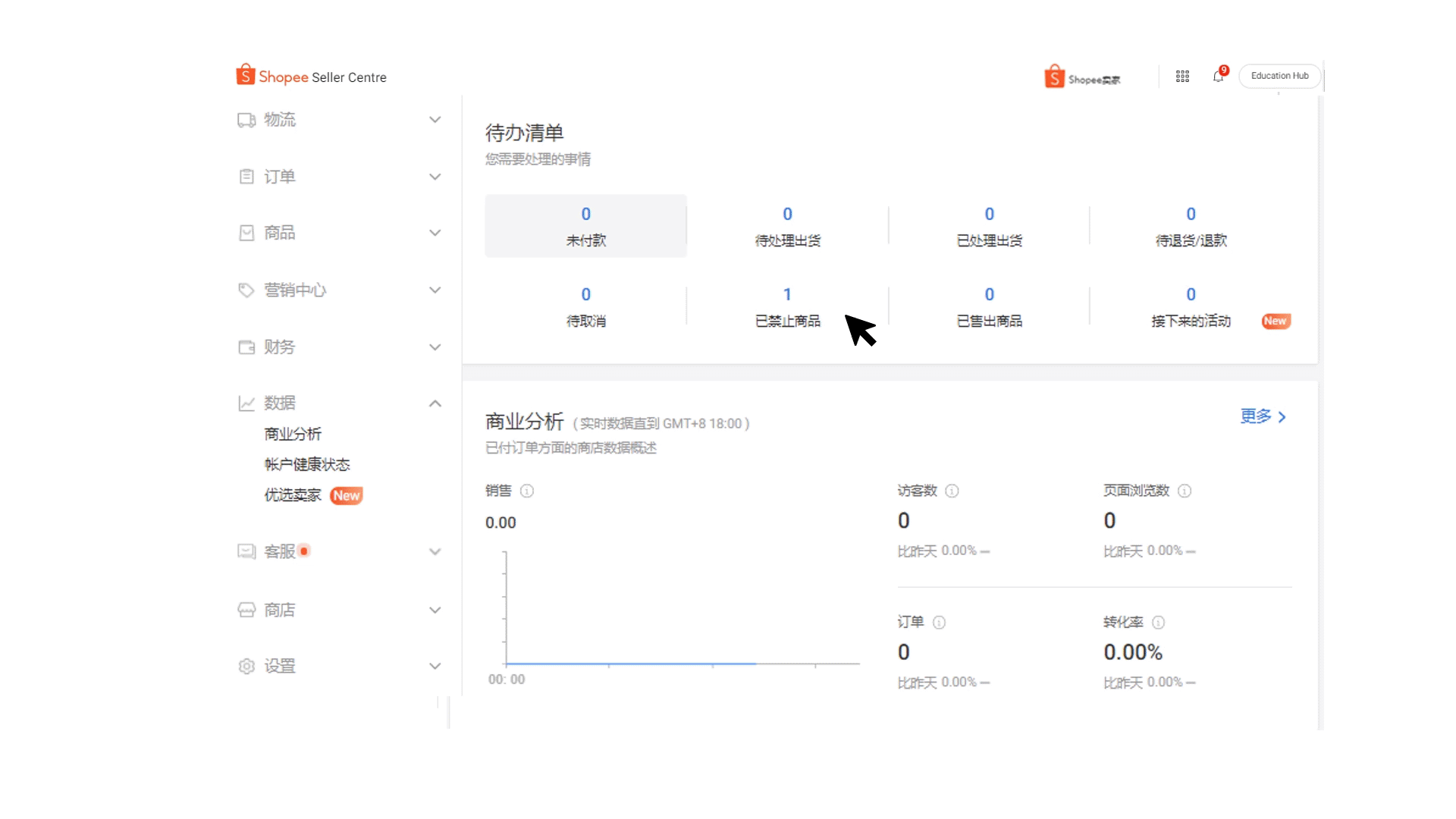1456x819 pixels.
Task: Expand the 商店 sidebar section
Action: 435,610
